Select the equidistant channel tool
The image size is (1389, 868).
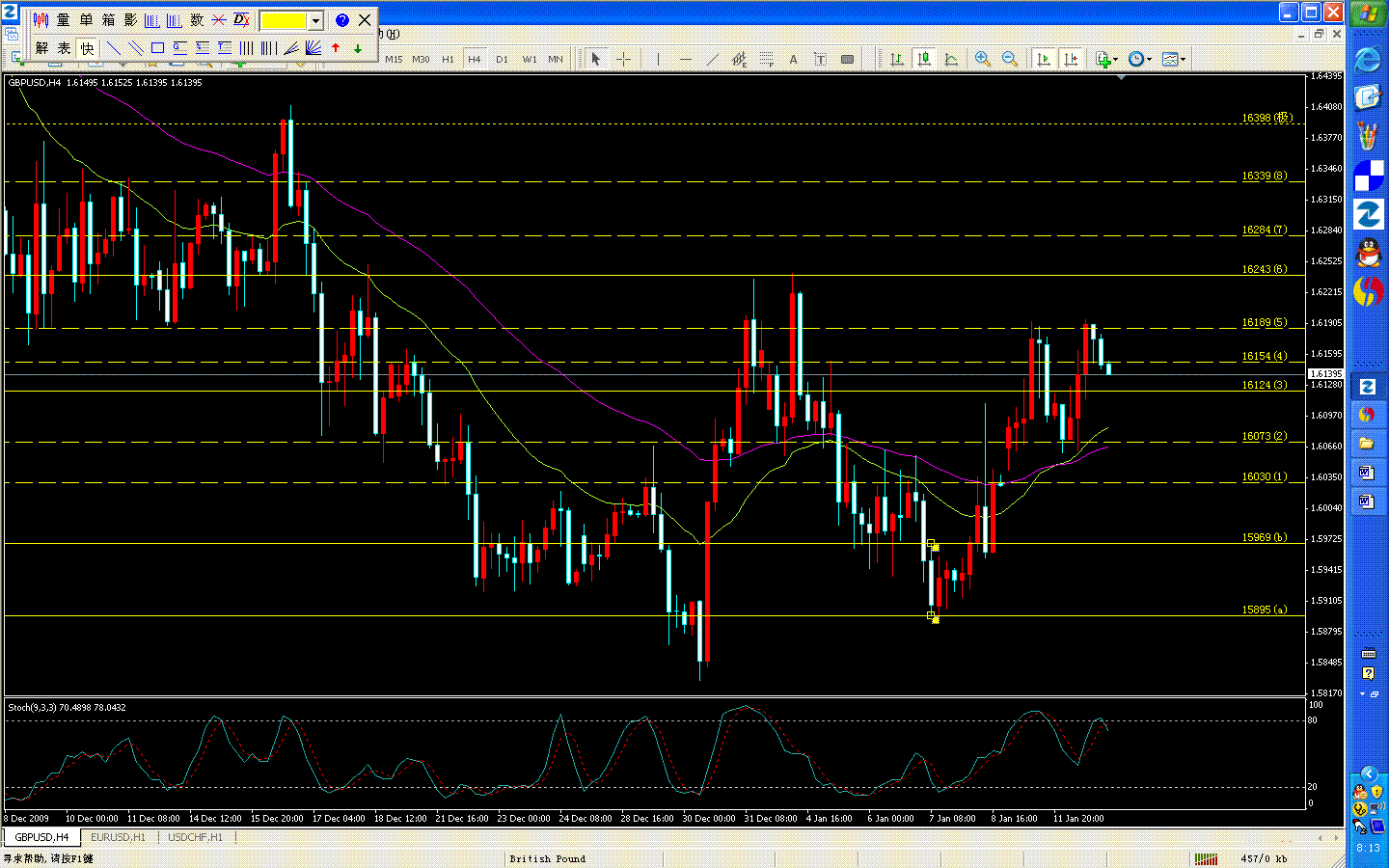point(739,60)
